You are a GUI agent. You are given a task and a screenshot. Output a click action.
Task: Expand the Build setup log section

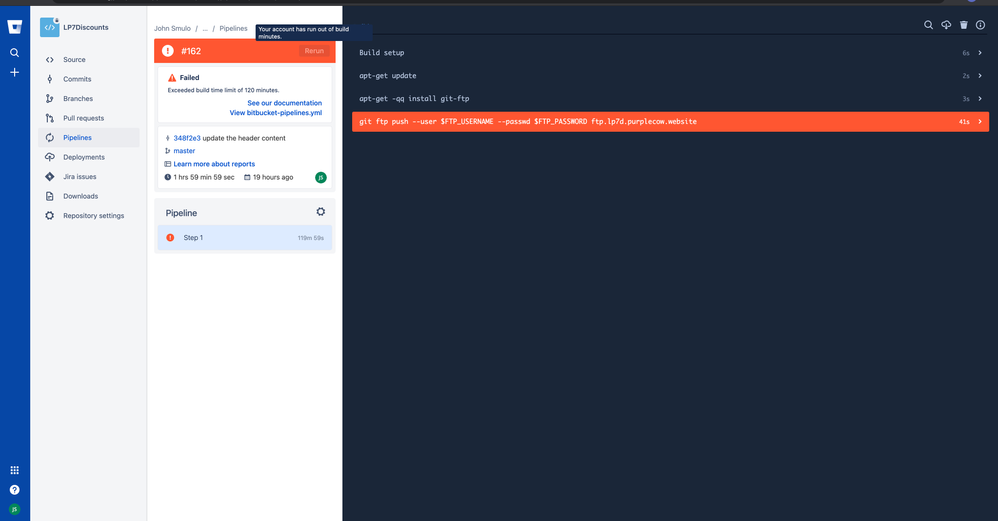pyautogui.click(x=980, y=53)
